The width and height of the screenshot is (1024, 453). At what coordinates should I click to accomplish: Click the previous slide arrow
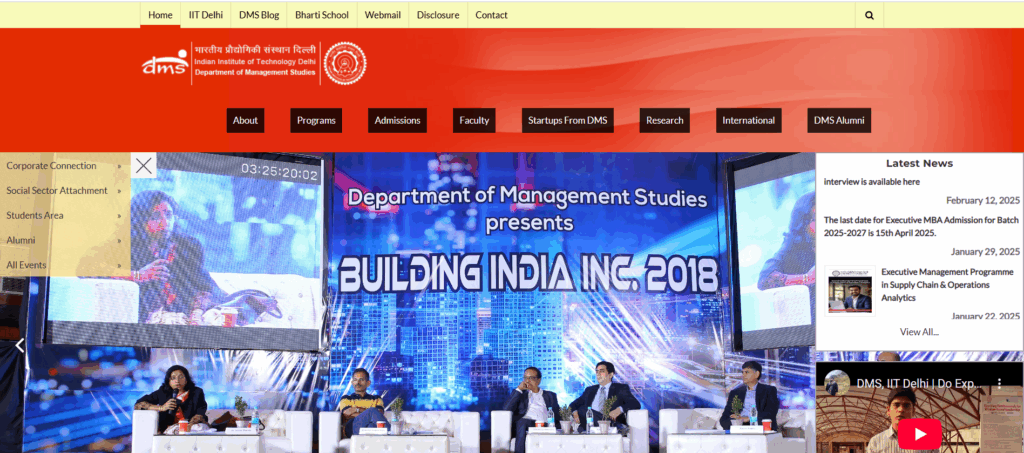tap(19, 346)
